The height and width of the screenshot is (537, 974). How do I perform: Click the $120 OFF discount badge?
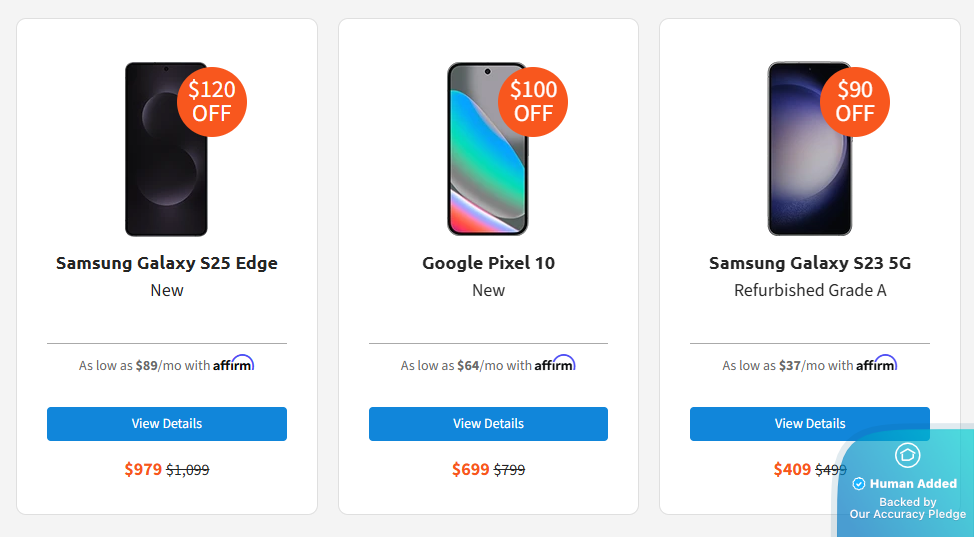pos(212,101)
